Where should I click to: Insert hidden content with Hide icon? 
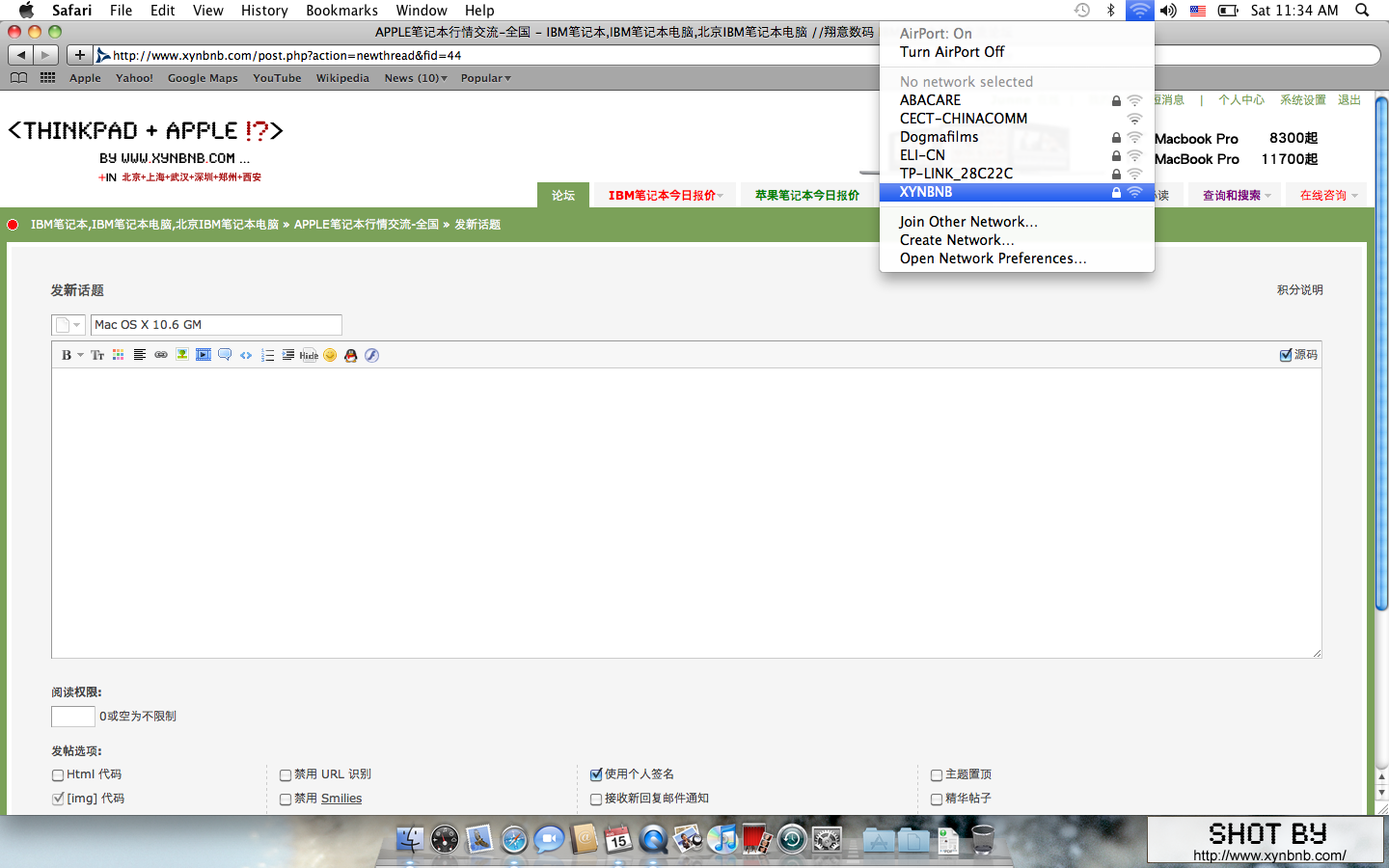[309, 355]
